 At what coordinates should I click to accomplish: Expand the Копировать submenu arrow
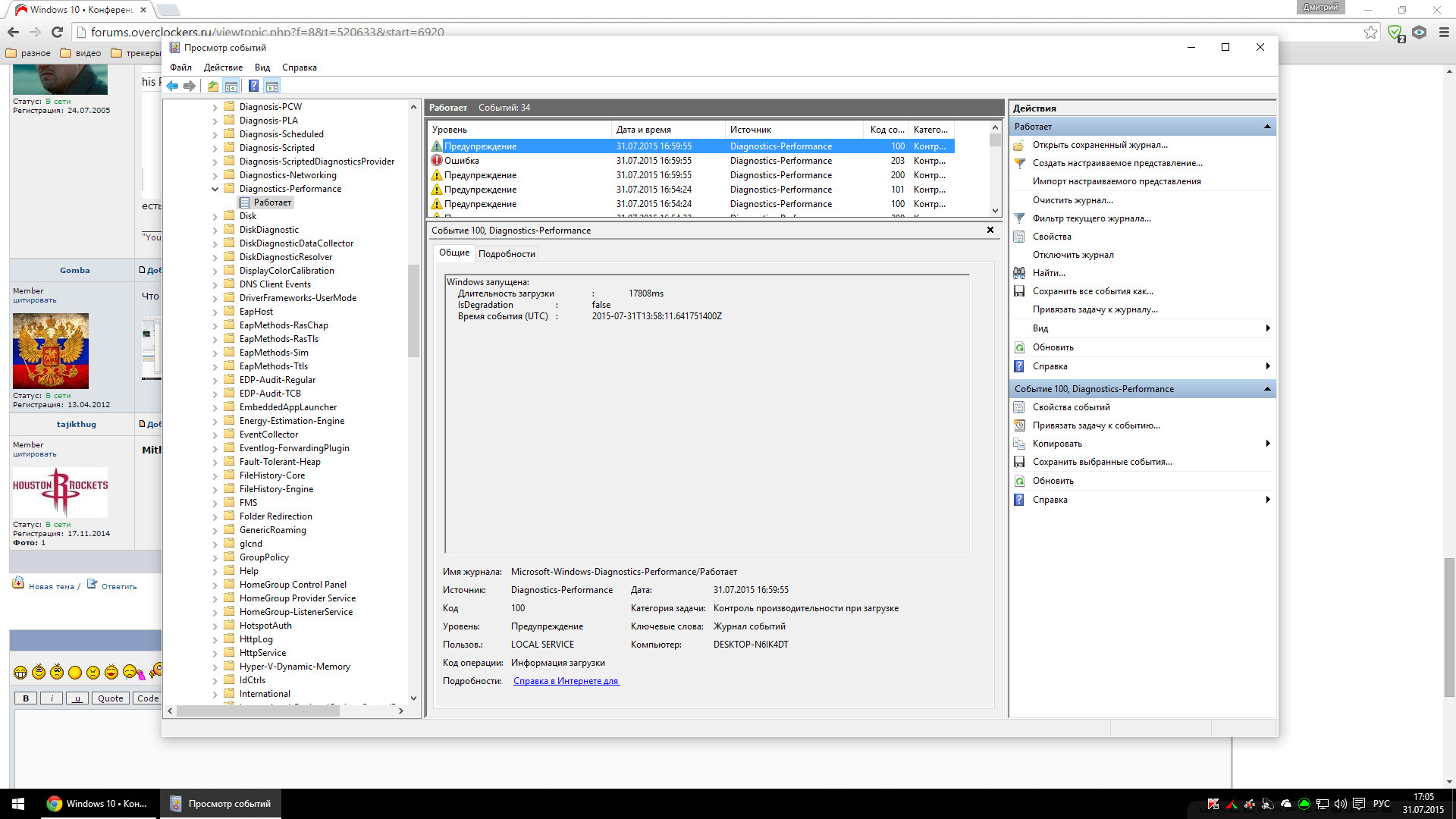click(x=1267, y=444)
